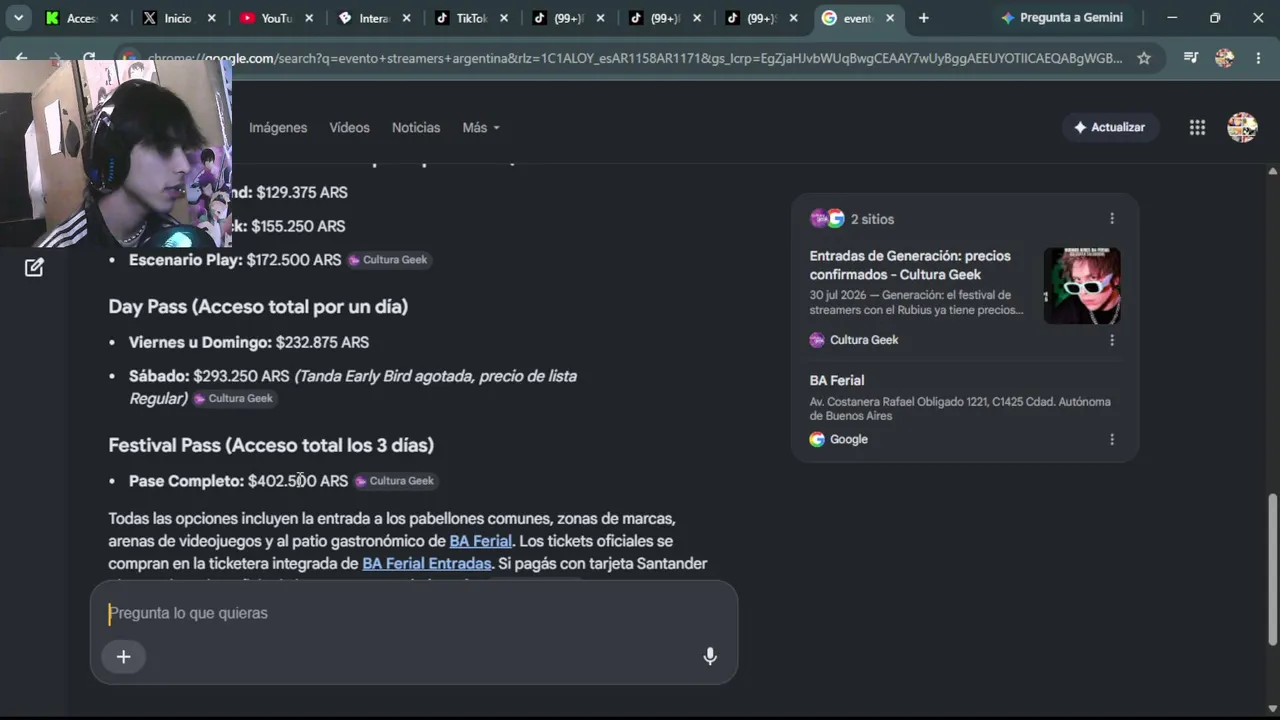Image resolution: width=1280 pixels, height=720 pixels.
Task: Open the tab search dropdown arrow
Action: [18, 18]
